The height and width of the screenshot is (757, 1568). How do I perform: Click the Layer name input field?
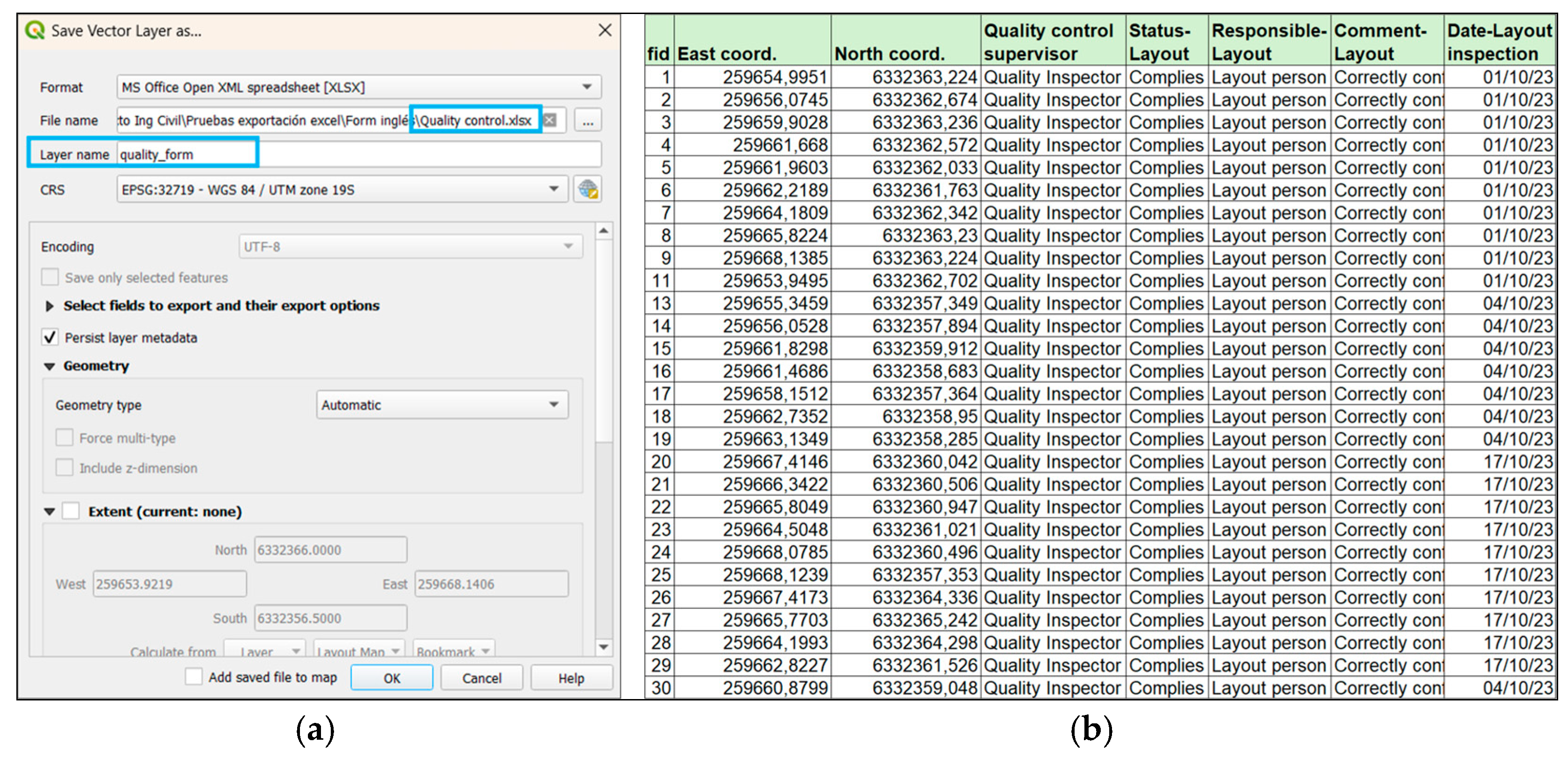[359, 155]
